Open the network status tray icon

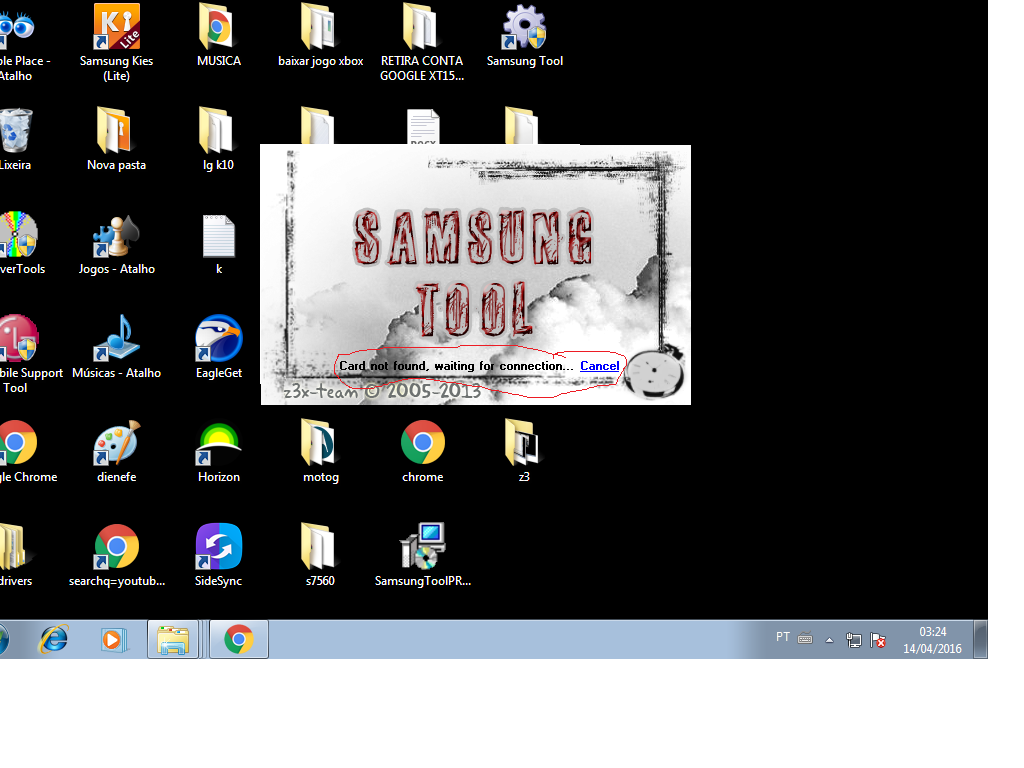[x=854, y=640]
